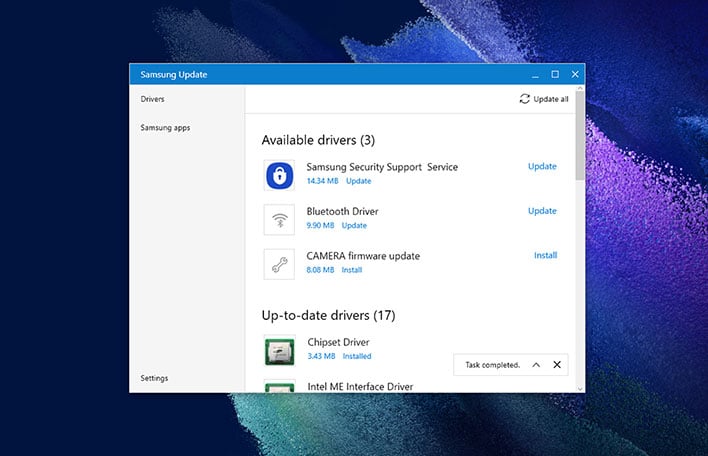This screenshot has width=708, height=456.
Task: Click the Samsung Security Support lock icon
Action: [x=279, y=175]
